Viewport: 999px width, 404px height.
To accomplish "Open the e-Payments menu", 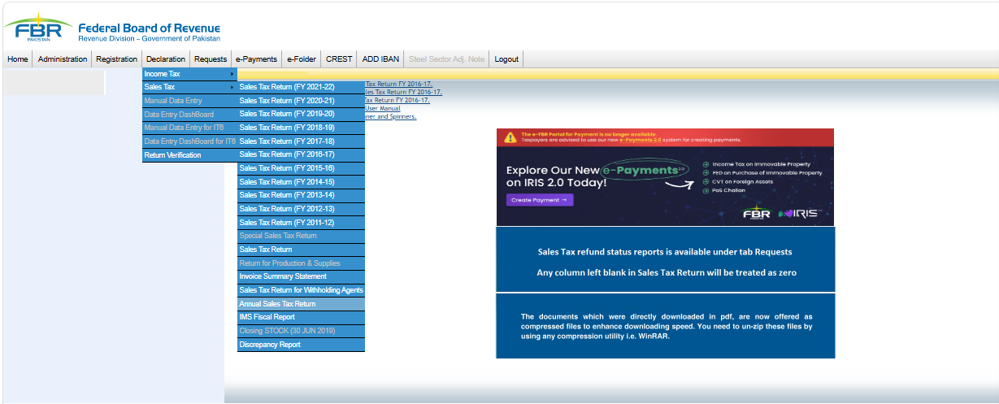I will click(256, 59).
